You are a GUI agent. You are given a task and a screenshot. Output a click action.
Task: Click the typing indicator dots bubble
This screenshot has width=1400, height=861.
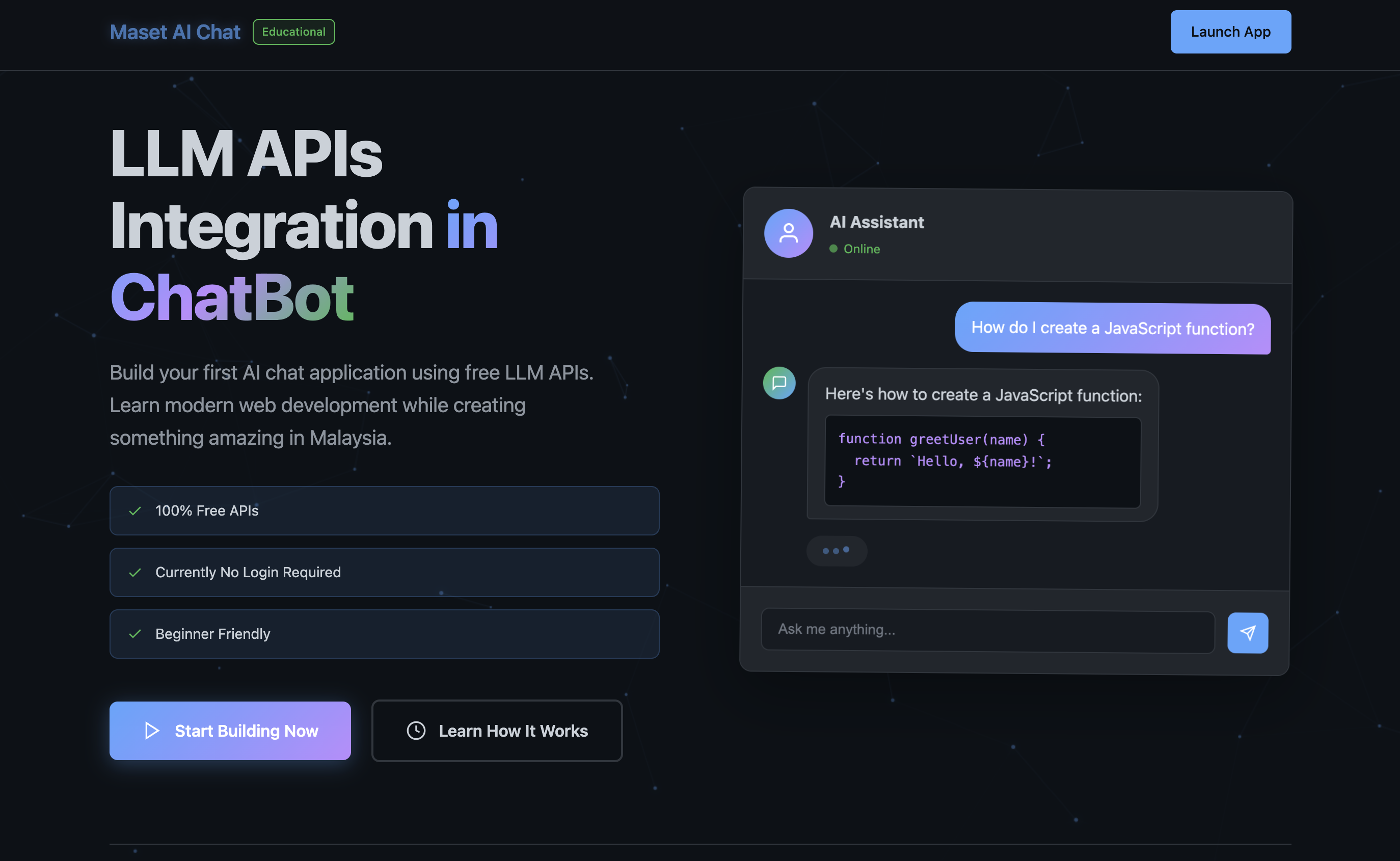(837, 550)
